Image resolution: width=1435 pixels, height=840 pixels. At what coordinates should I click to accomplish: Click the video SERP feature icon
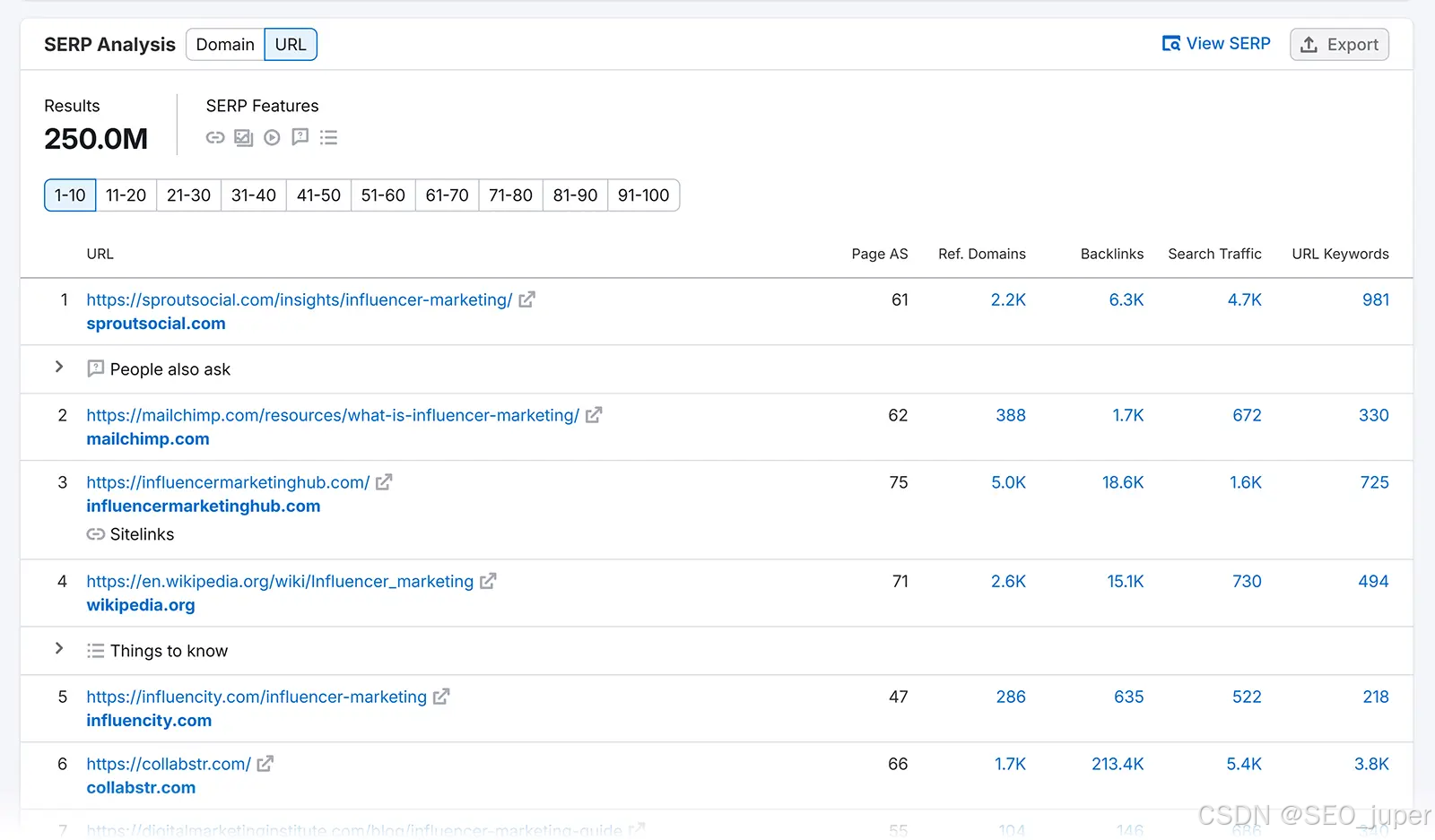click(272, 137)
